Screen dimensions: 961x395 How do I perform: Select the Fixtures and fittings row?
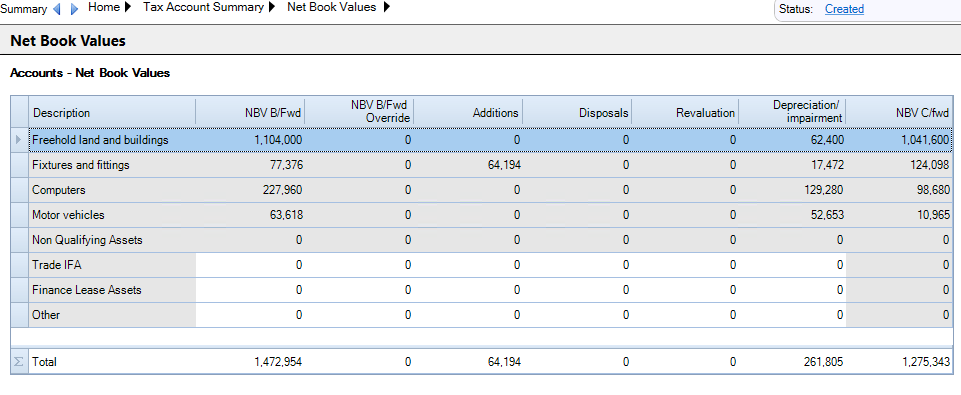(482, 165)
